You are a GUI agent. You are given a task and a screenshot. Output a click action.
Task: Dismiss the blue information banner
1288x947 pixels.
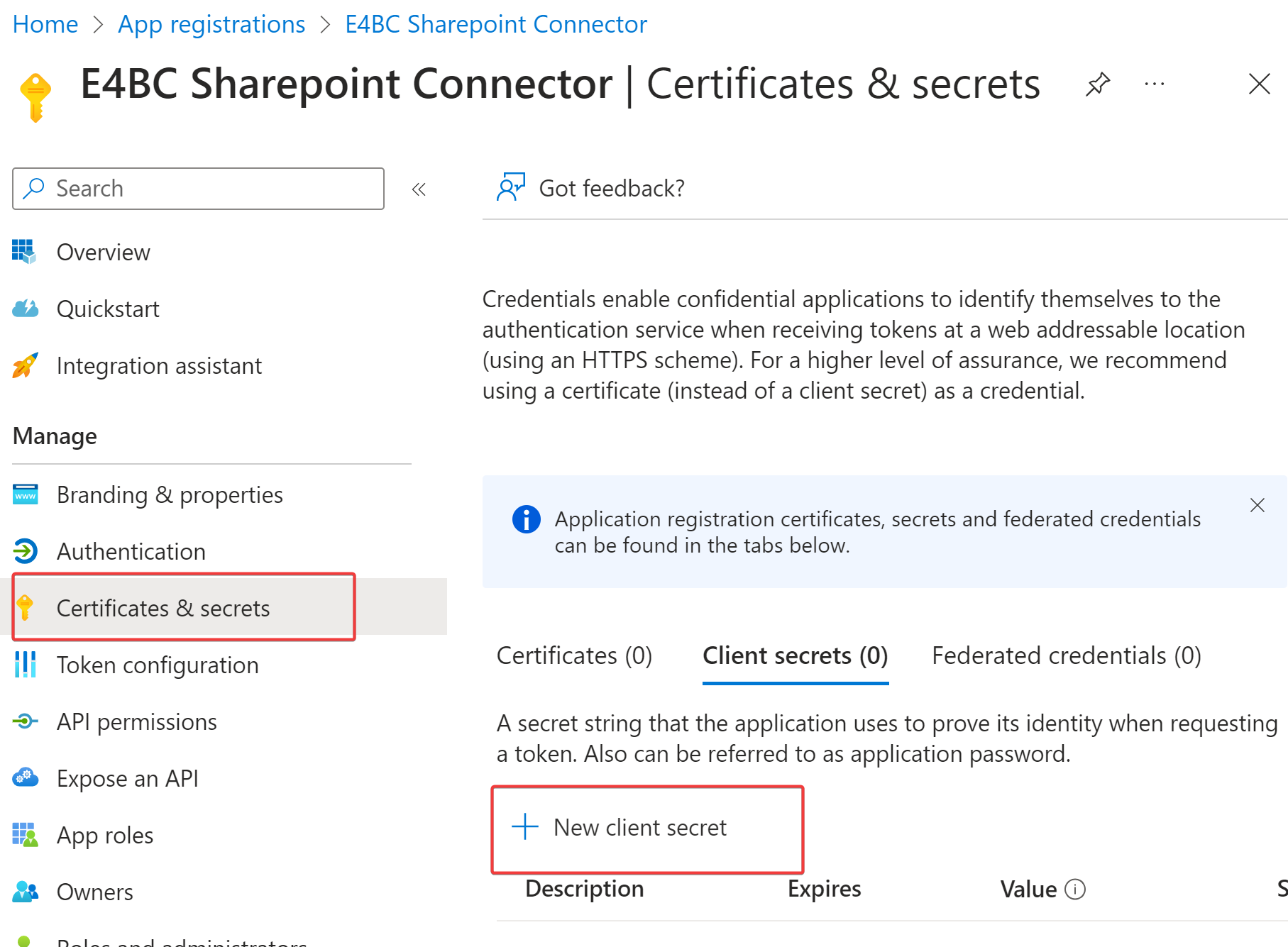pyautogui.click(x=1257, y=505)
